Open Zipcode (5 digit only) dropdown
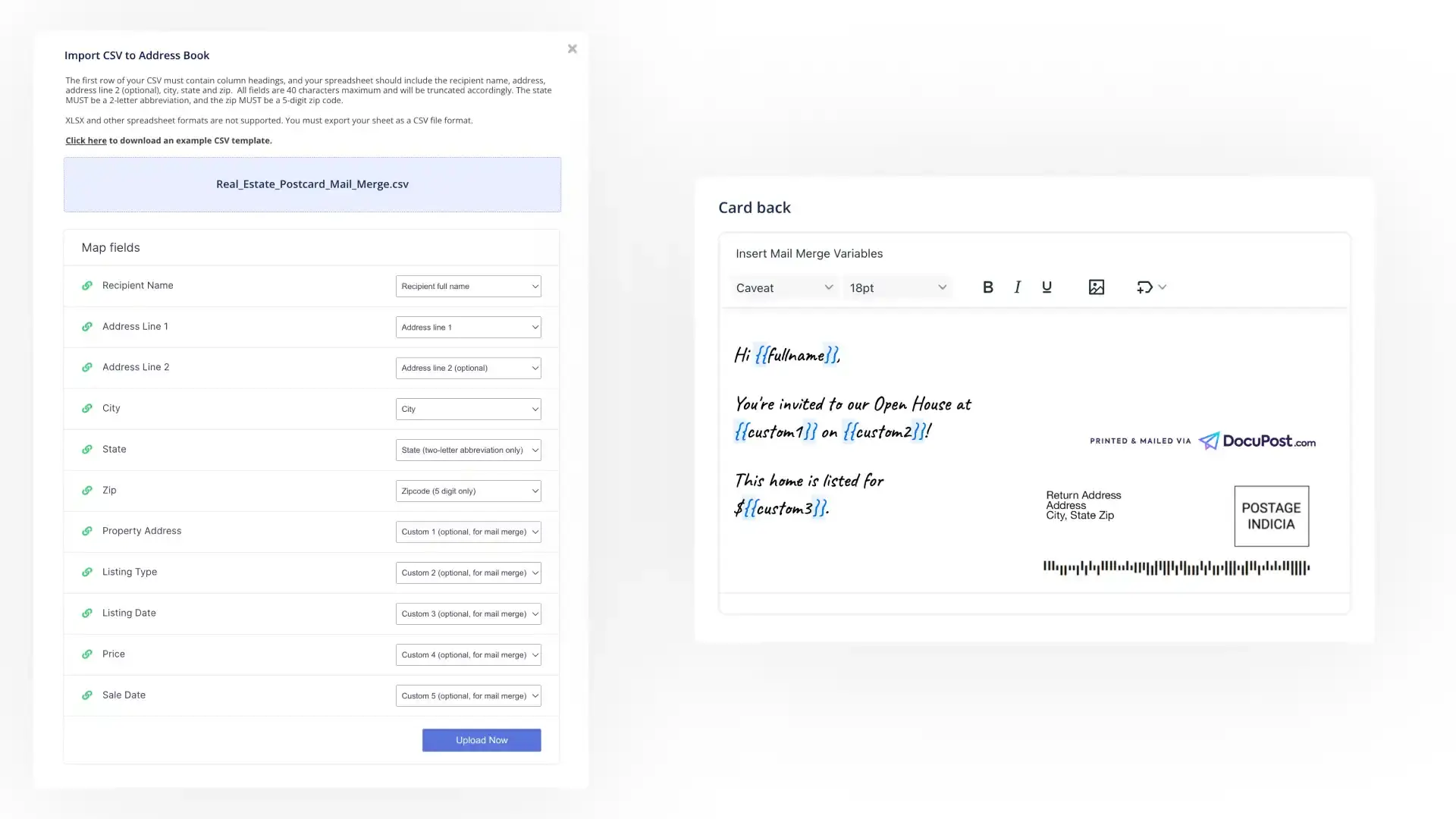The width and height of the screenshot is (1456, 819). (x=468, y=491)
